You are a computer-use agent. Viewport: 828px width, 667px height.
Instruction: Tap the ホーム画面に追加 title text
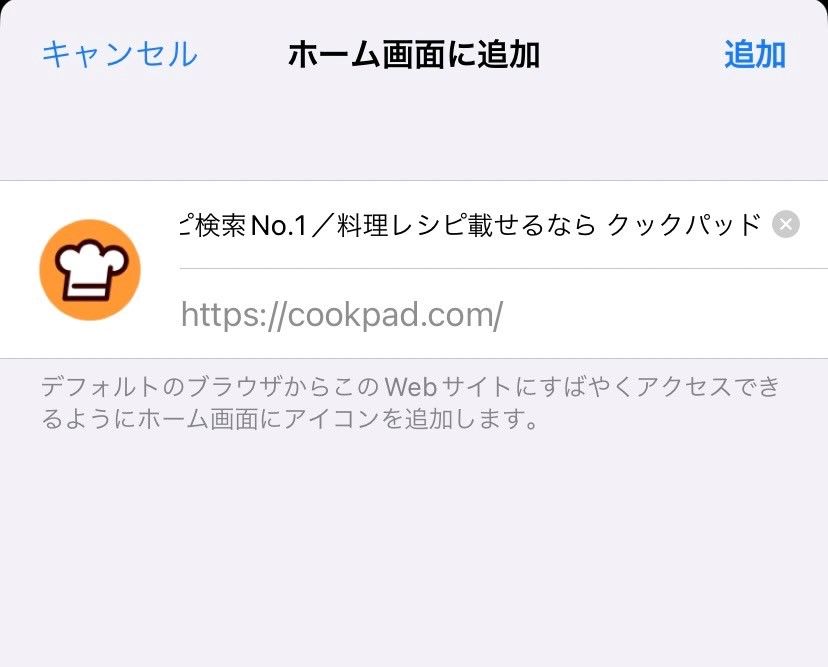point(414,54)
